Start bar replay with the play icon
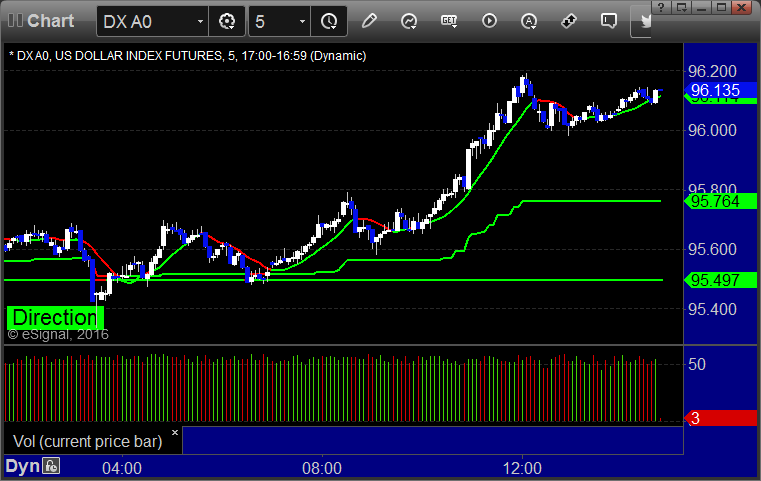Screen dimensions: 761x481 [x=489, y=21]
